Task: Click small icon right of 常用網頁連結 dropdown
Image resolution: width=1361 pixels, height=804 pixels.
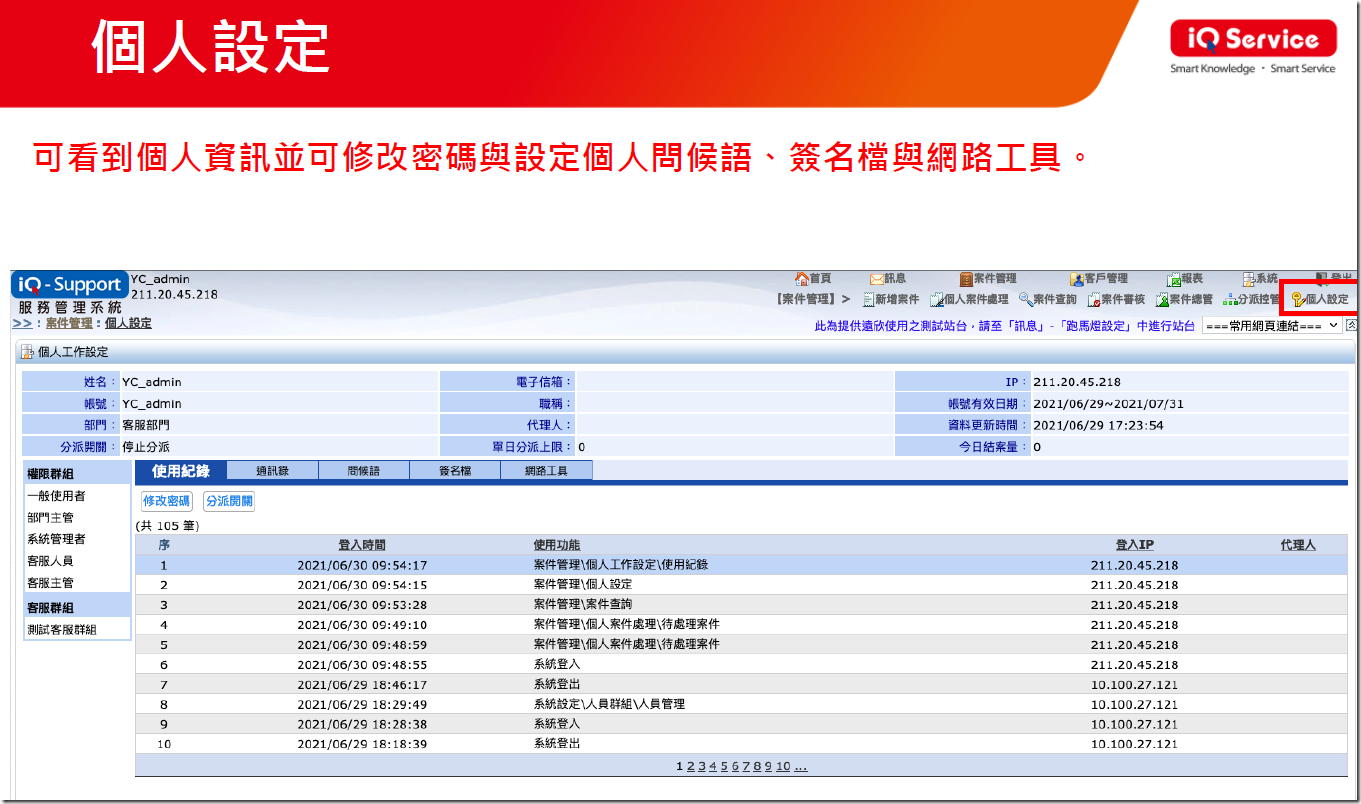Action: pyautogui.click(x=1352, y=325)
